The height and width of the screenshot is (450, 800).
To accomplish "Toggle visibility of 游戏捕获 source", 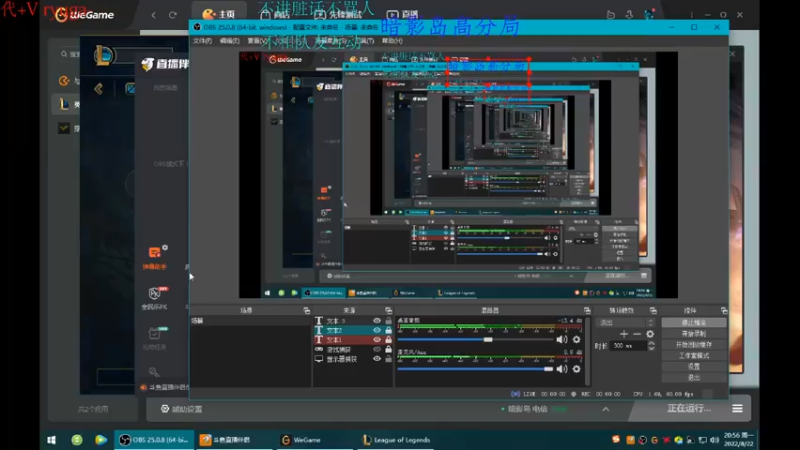I will [377, 349].
